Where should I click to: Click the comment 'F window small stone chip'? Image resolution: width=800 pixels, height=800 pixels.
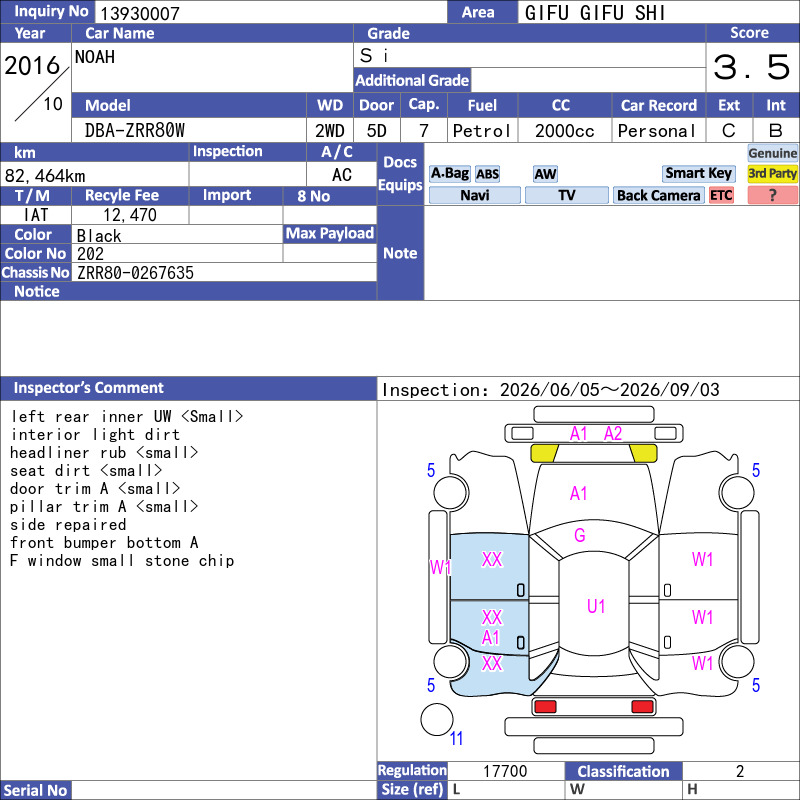(122, 561)
